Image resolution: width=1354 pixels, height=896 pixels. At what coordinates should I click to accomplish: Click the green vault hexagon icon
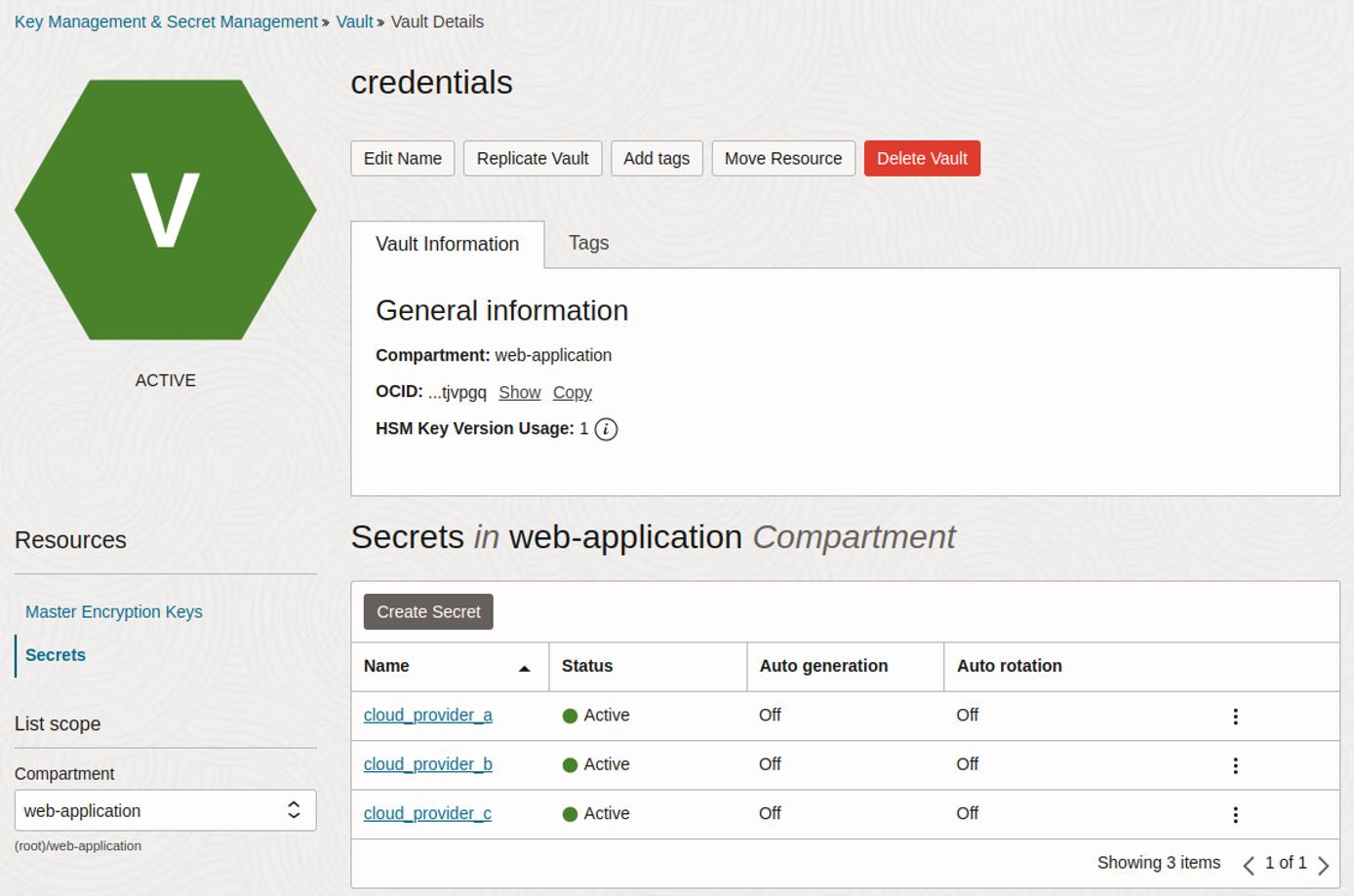click(166, 208)
